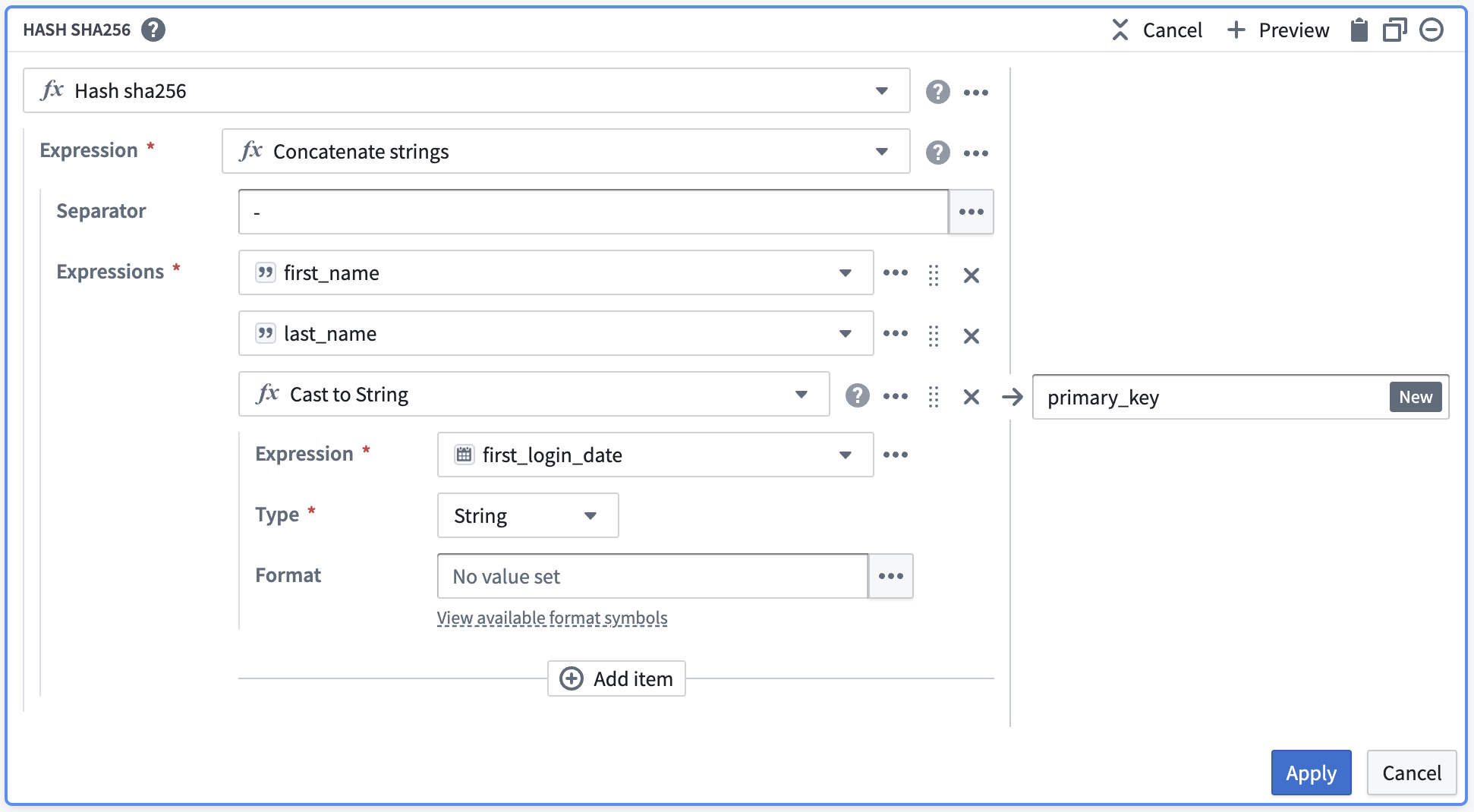This screenshot has width=1474, height=812.
Task: Click the Apply button
Action: 1311,773
